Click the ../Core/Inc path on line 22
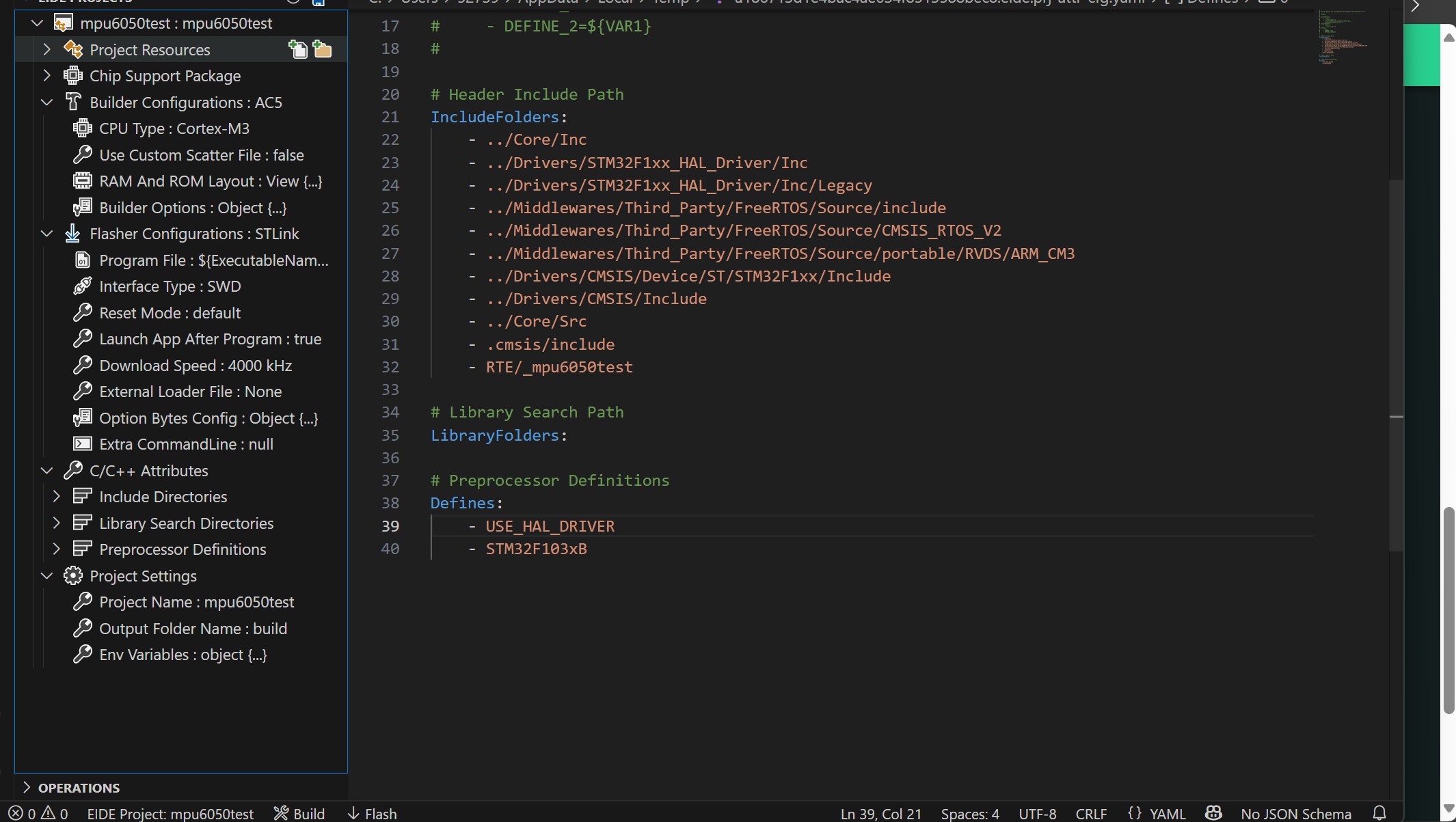This screenshot has height=822, width=1456. [536, 139]
